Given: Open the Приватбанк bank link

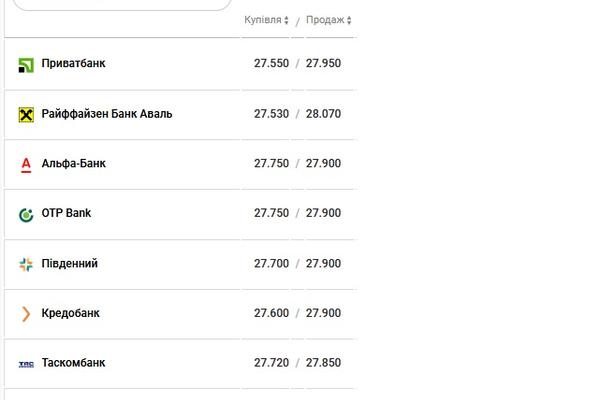Looking at the screenshot, I should pos(73,63).
